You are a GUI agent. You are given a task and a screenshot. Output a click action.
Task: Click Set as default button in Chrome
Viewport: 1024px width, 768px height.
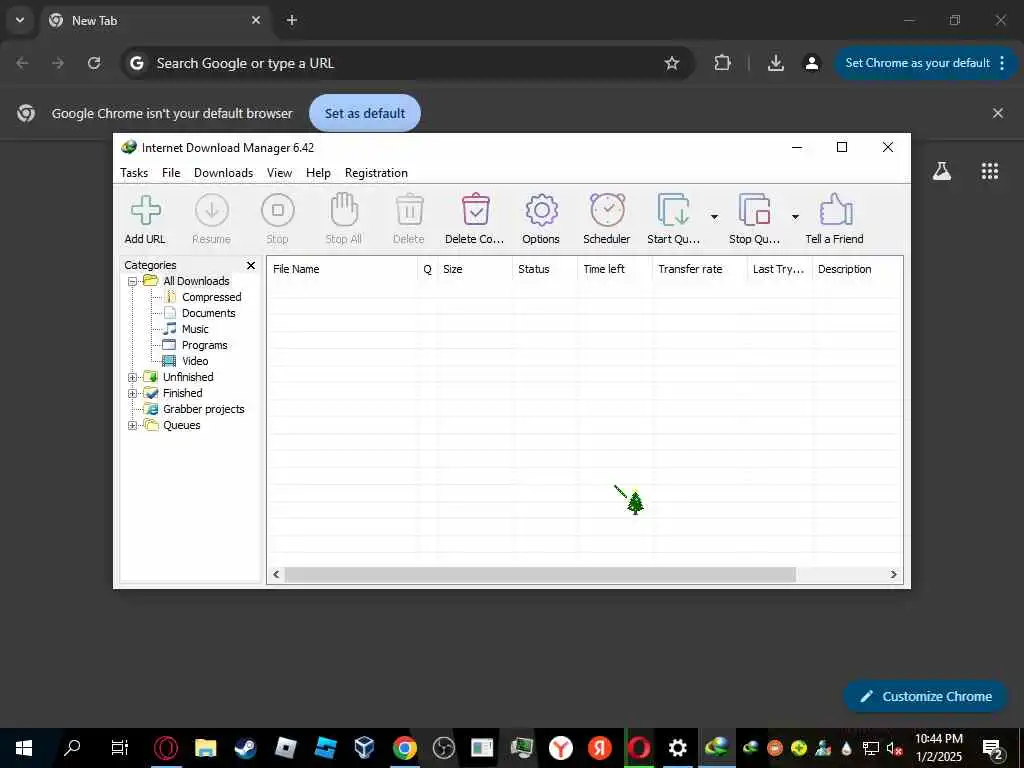(365, 113)
